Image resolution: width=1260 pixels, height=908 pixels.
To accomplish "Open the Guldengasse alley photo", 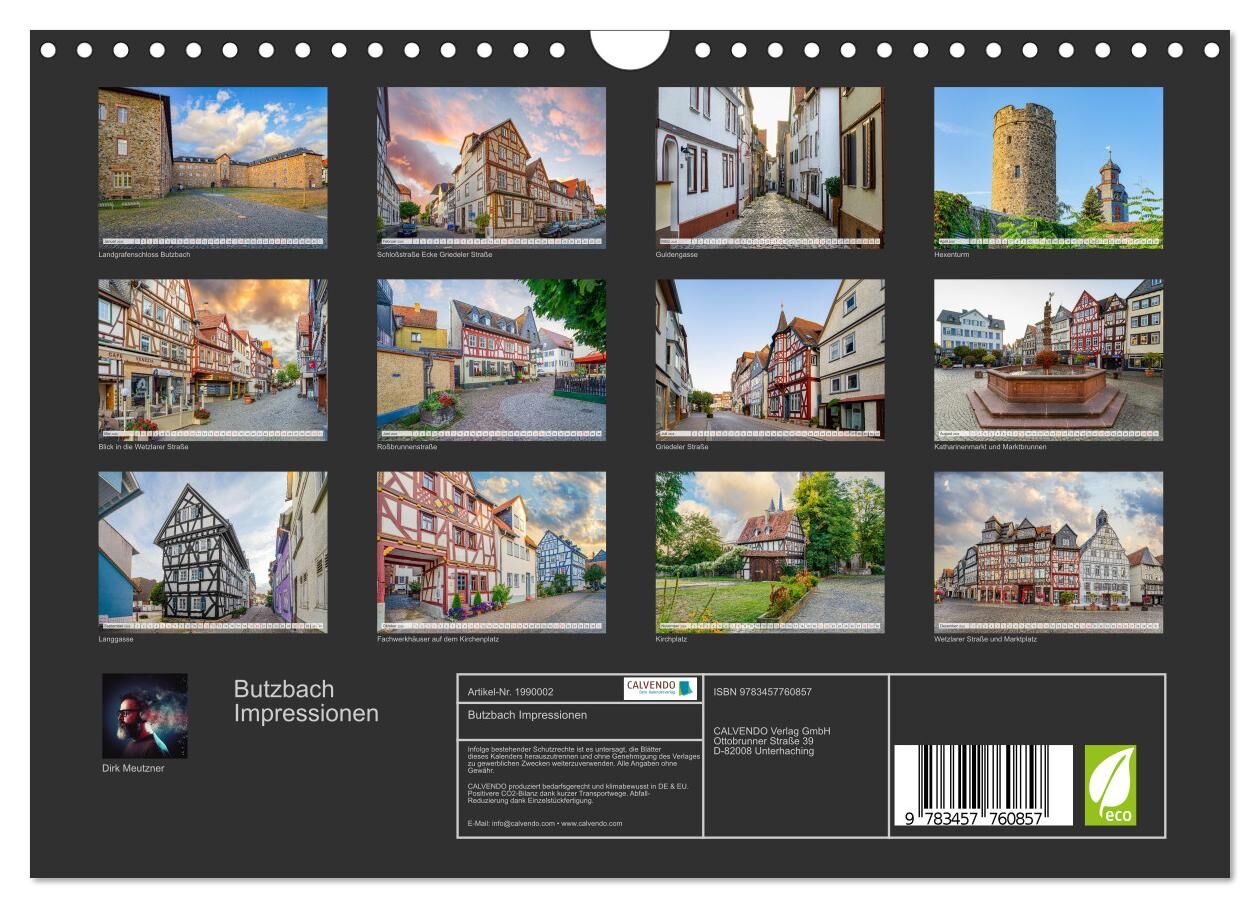I will (770, 166).
